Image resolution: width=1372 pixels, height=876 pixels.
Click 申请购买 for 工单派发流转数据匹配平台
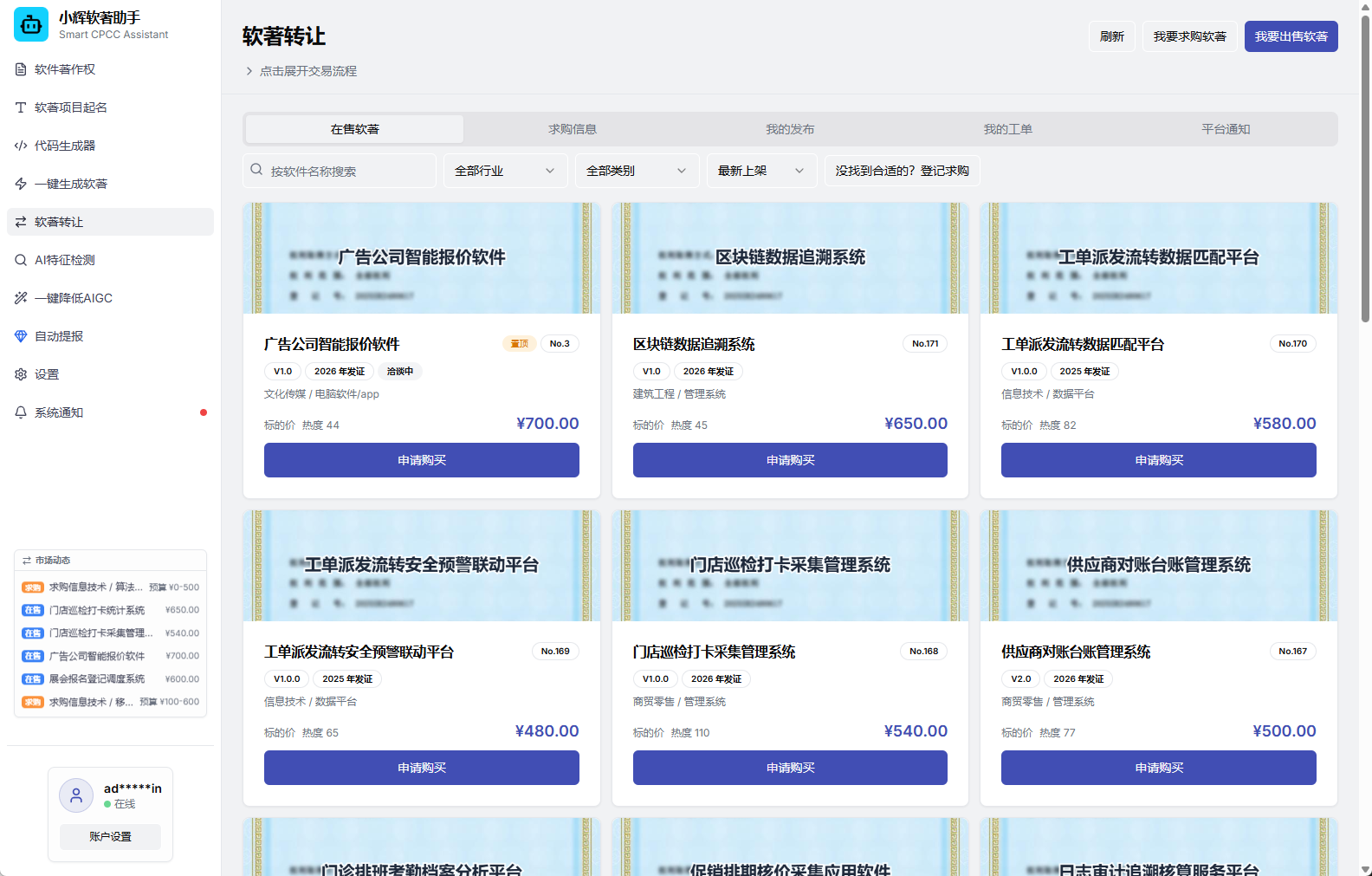[x=1159, y=460]
